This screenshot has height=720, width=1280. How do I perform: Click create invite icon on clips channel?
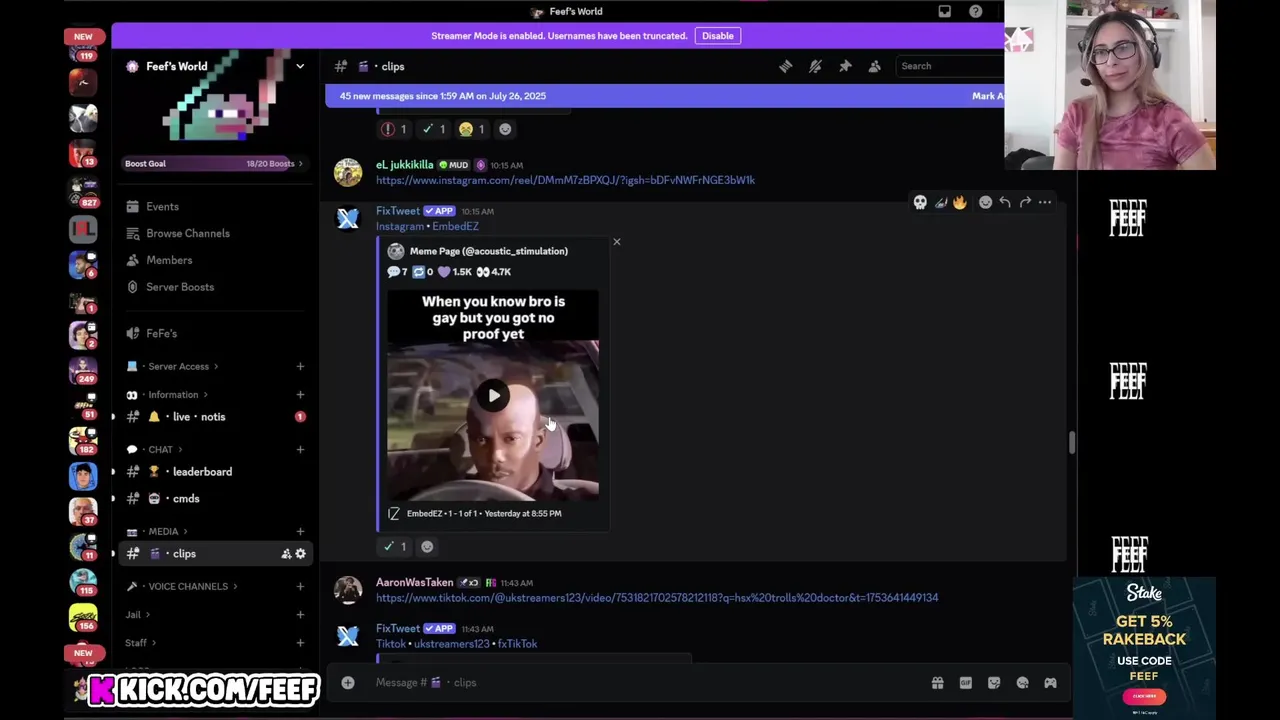coord(286,554)
